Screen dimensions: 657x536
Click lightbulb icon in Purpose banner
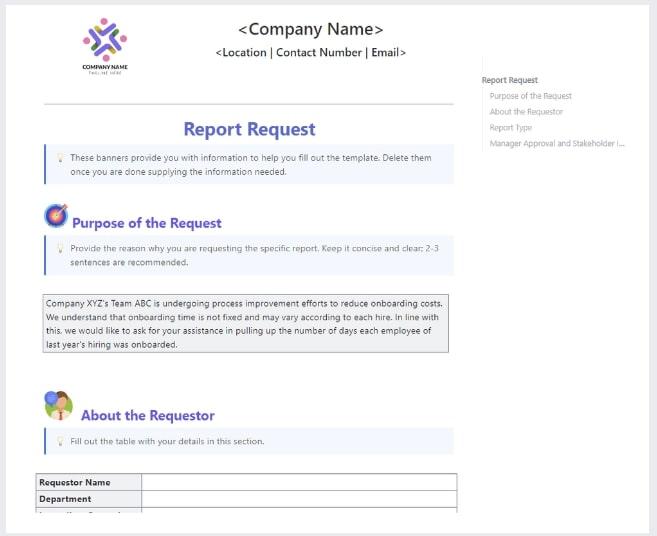click(60, 248)
